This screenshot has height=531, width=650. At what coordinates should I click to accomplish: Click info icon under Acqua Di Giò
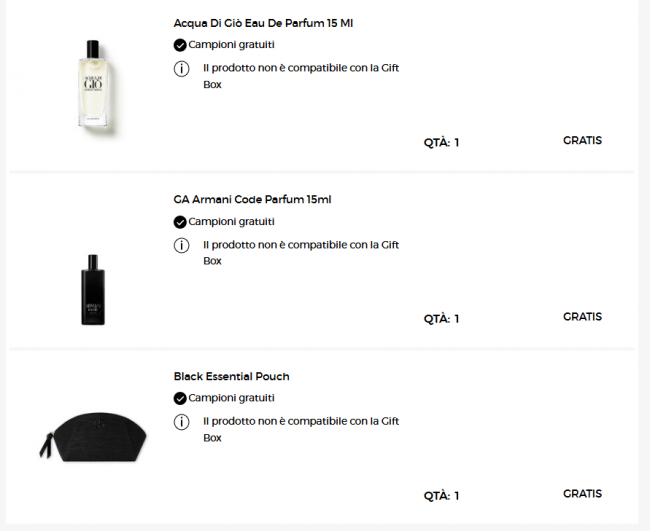click(x=181, y=68)
